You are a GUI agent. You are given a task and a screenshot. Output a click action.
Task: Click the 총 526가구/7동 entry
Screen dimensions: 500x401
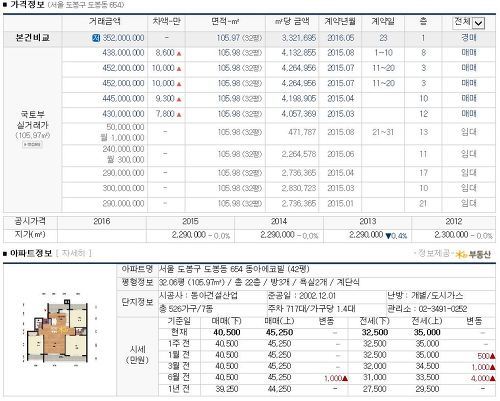point(186,309)
